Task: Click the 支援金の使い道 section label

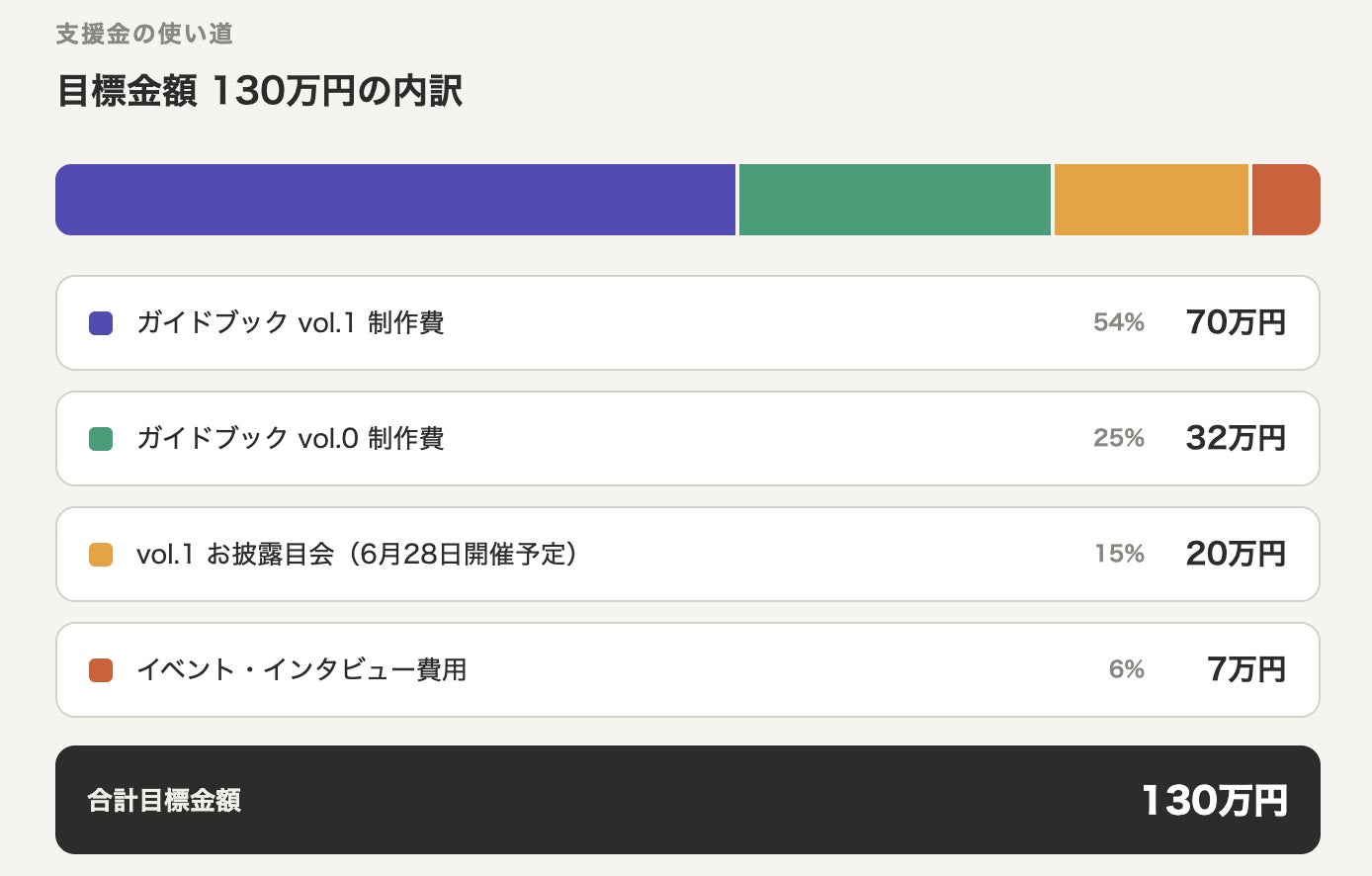Action: click(x=144, y=35)
